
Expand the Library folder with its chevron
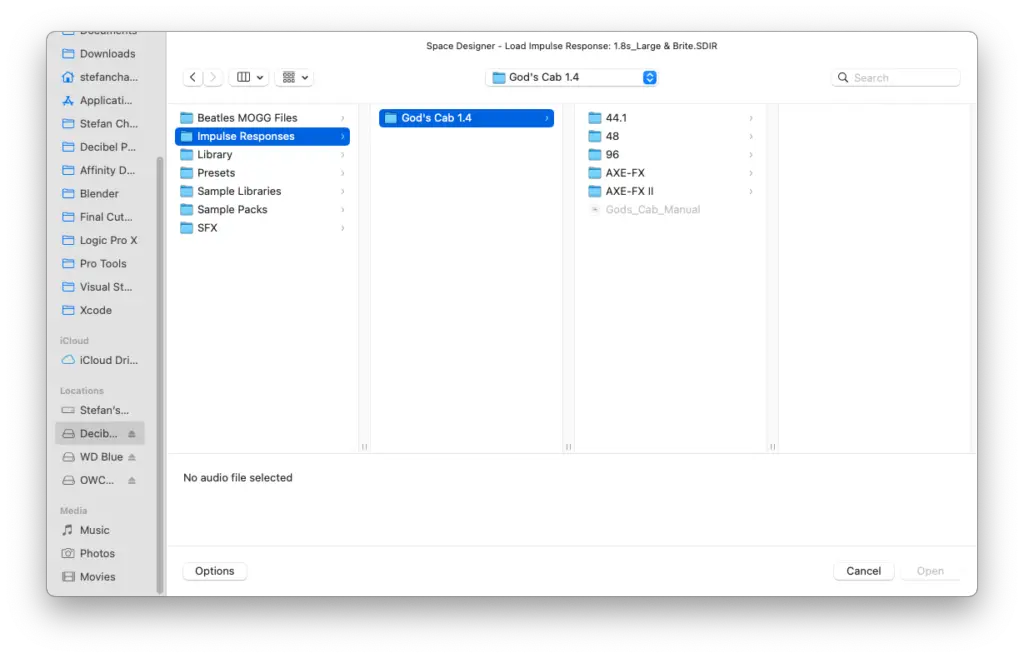(343, 155)
